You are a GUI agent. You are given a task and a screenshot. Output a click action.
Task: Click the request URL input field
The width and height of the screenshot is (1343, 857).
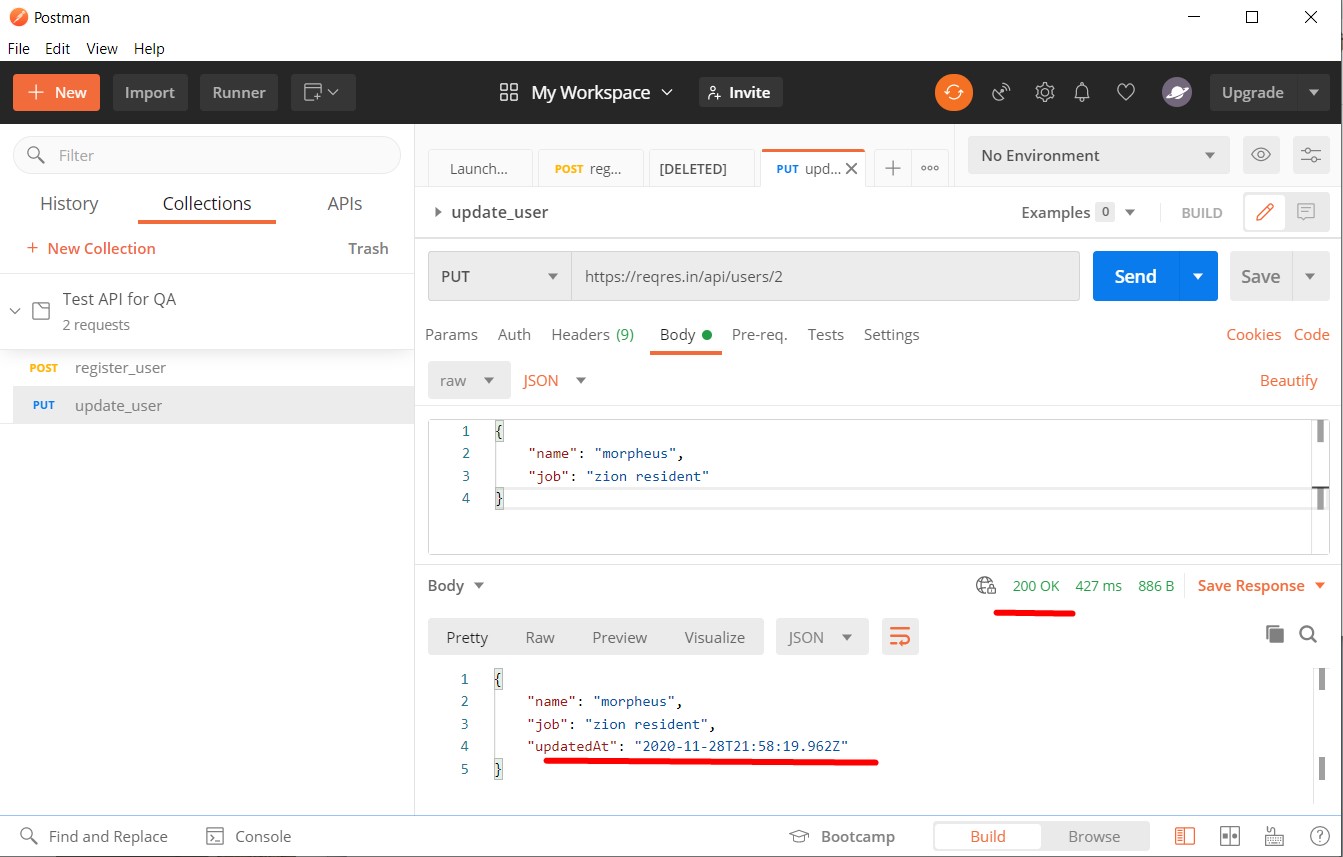pos(825,276)
